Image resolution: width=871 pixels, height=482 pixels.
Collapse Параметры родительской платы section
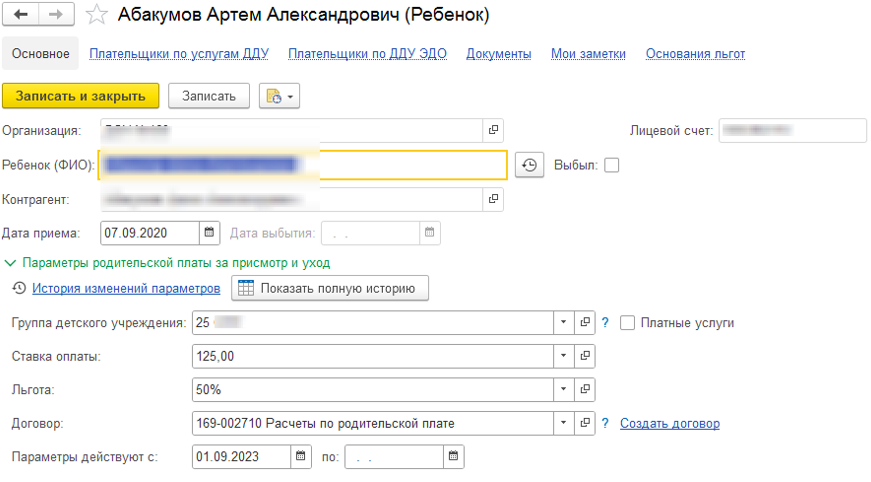pyautogui.click(x=10, y=263)
